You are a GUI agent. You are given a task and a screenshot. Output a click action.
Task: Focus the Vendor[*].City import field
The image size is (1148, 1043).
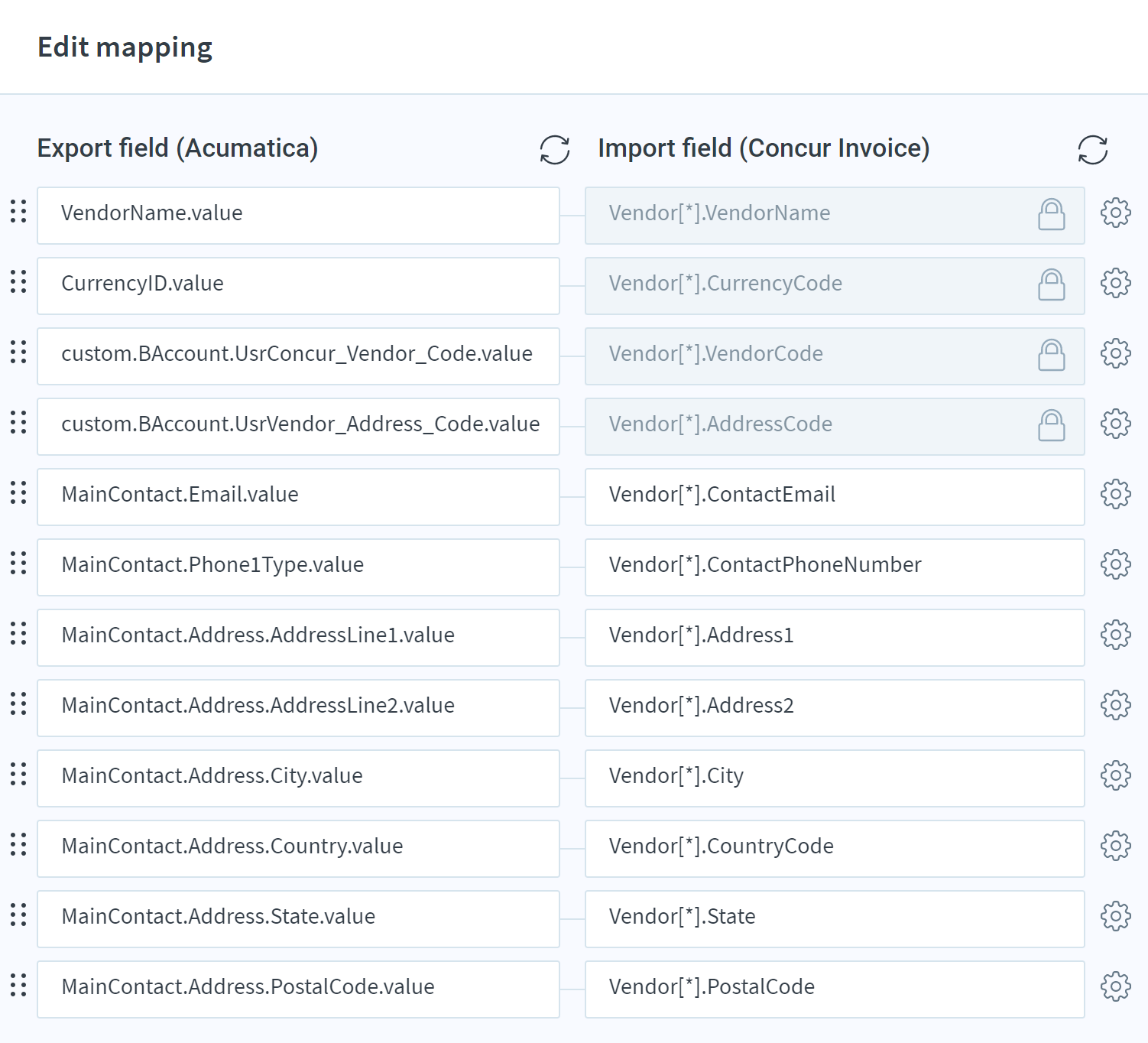[835, 778]
